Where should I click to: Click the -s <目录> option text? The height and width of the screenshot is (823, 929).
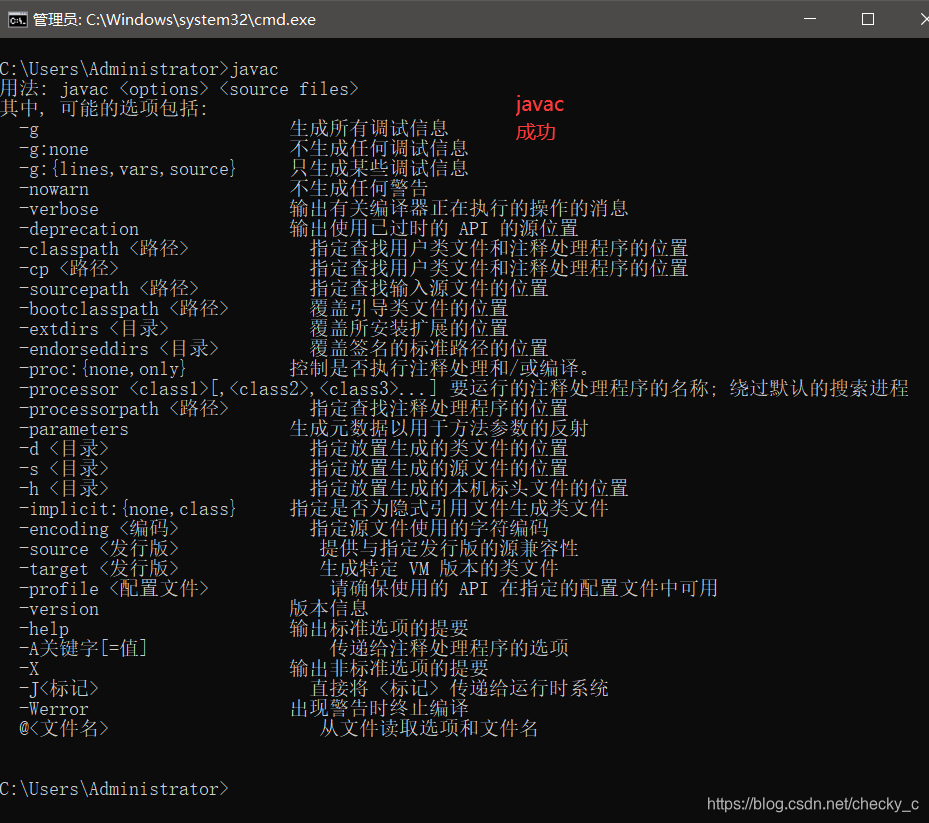(64, 469)
